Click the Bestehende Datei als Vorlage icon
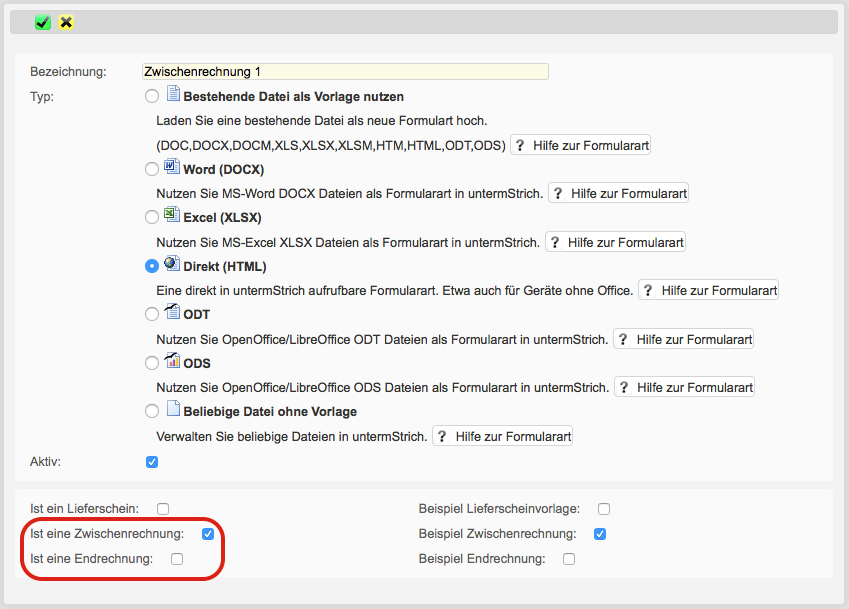 pyautogui.click(x=171, y=96)
